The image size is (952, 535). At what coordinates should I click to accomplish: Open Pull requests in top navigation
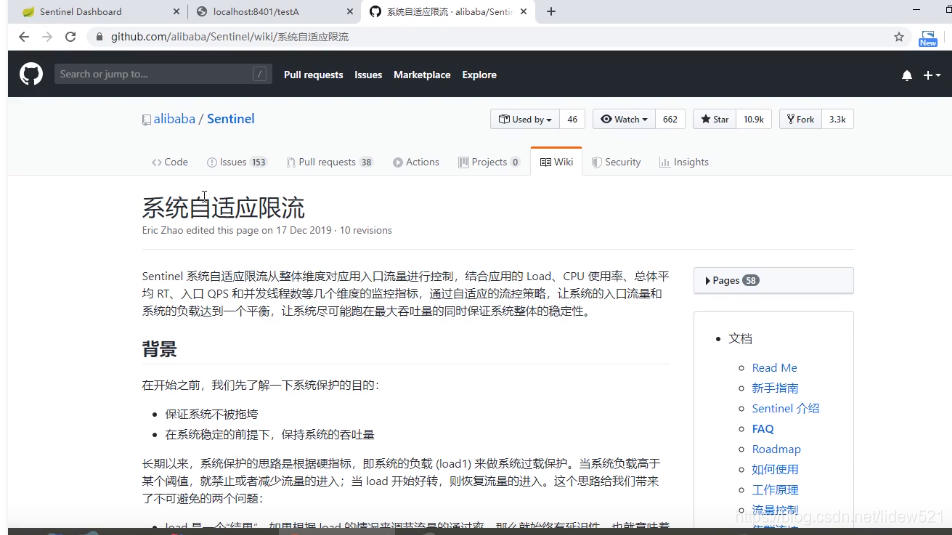(x=313, y=75)
